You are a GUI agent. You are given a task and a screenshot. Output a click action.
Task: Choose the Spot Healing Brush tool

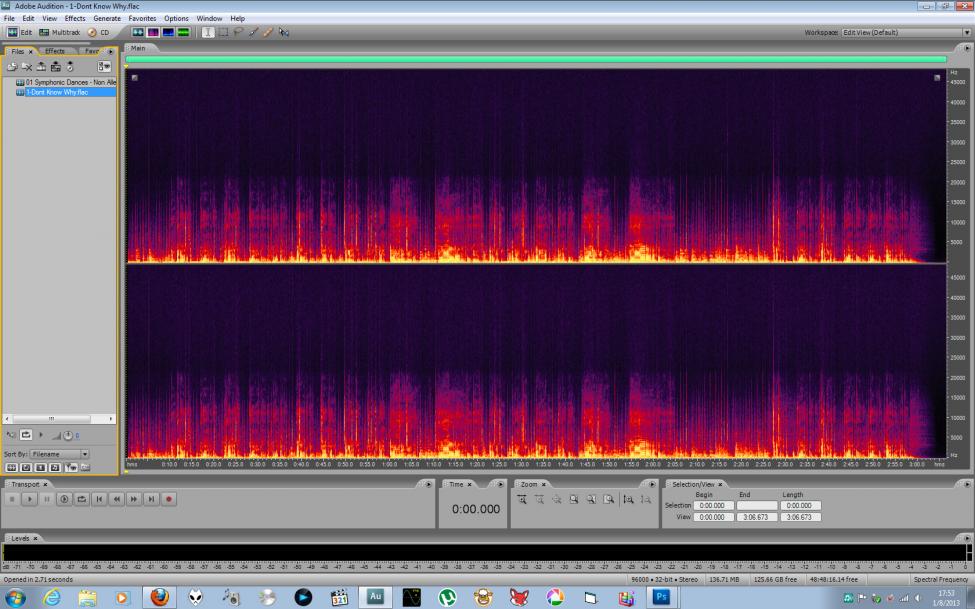pos(268,32)
